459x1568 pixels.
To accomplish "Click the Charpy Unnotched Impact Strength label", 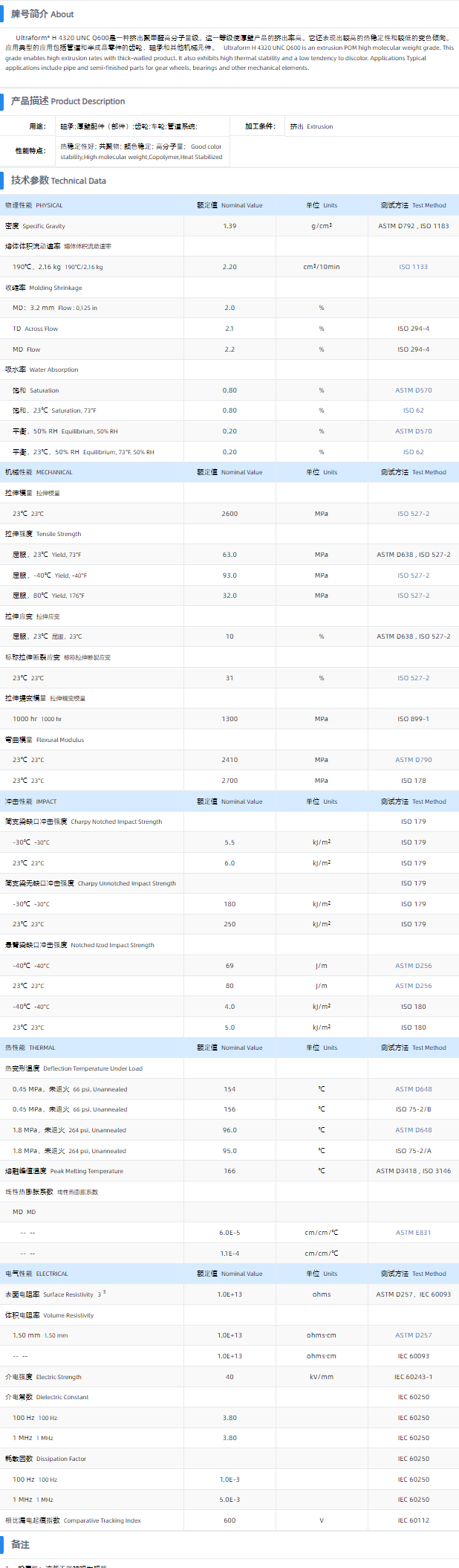I will [x=91, y=883].
